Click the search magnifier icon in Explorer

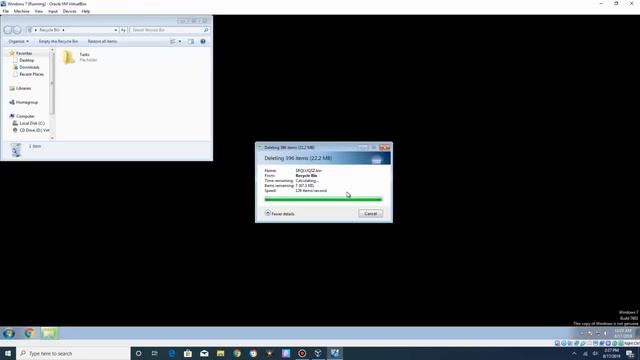[206, 30]
